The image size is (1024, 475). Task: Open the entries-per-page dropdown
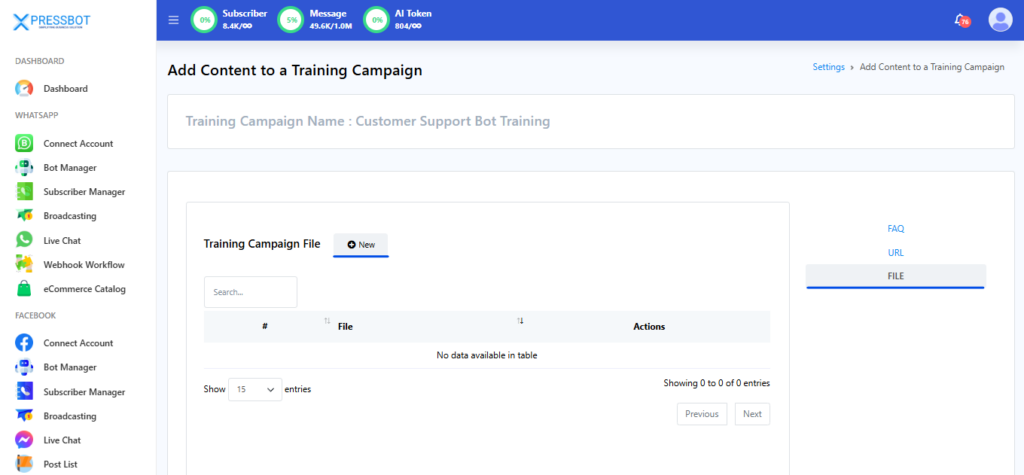pos(255,389)
